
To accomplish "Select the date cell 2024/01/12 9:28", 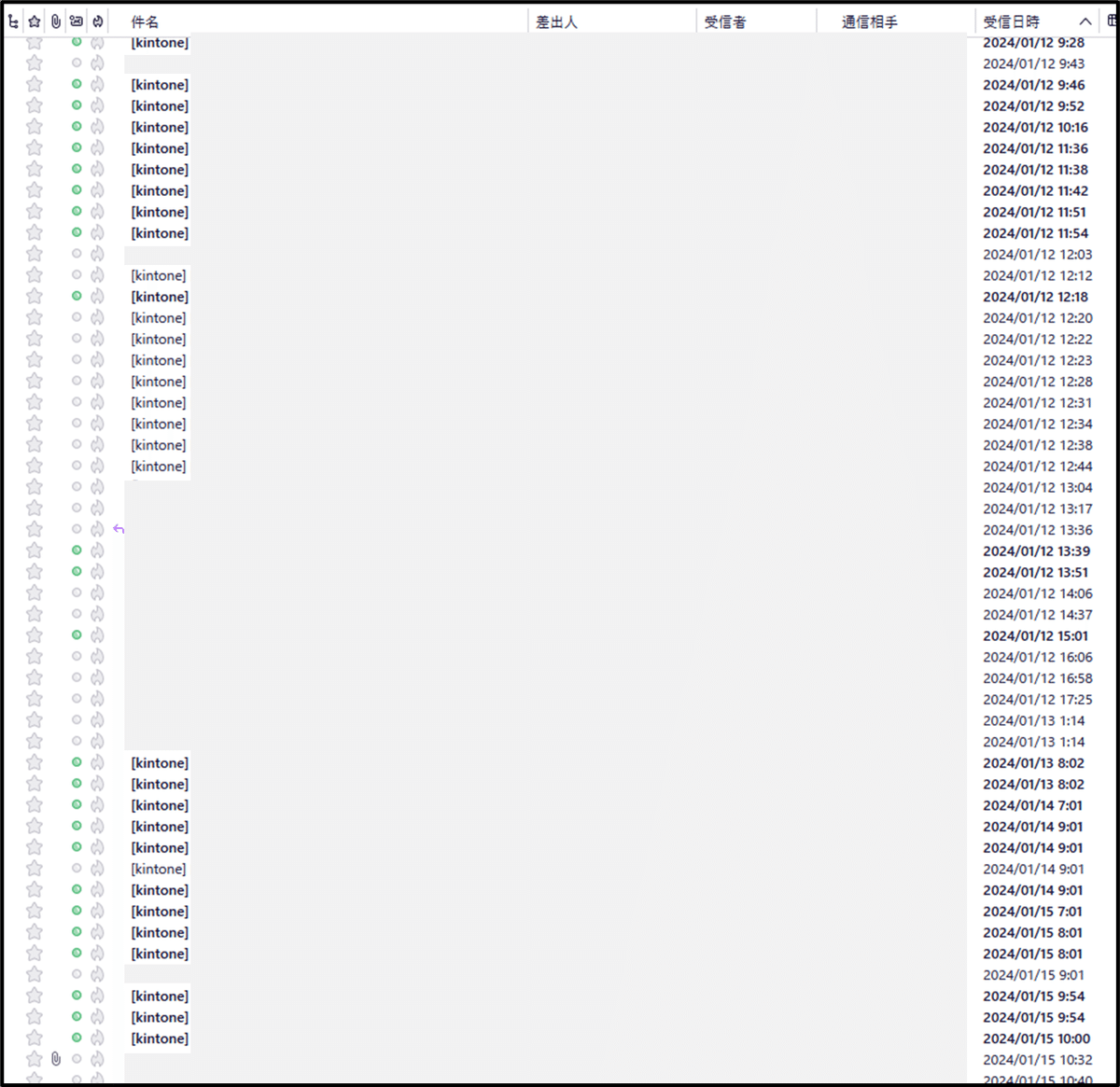I will click(x=1033, y=42).
